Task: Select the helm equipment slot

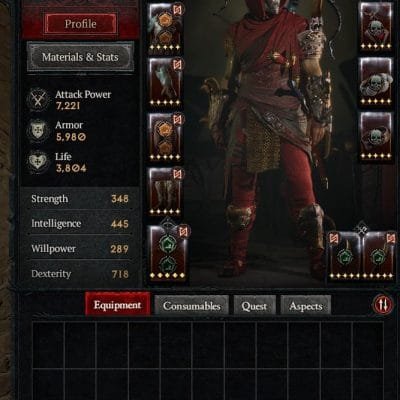Action: coord(165,28)
